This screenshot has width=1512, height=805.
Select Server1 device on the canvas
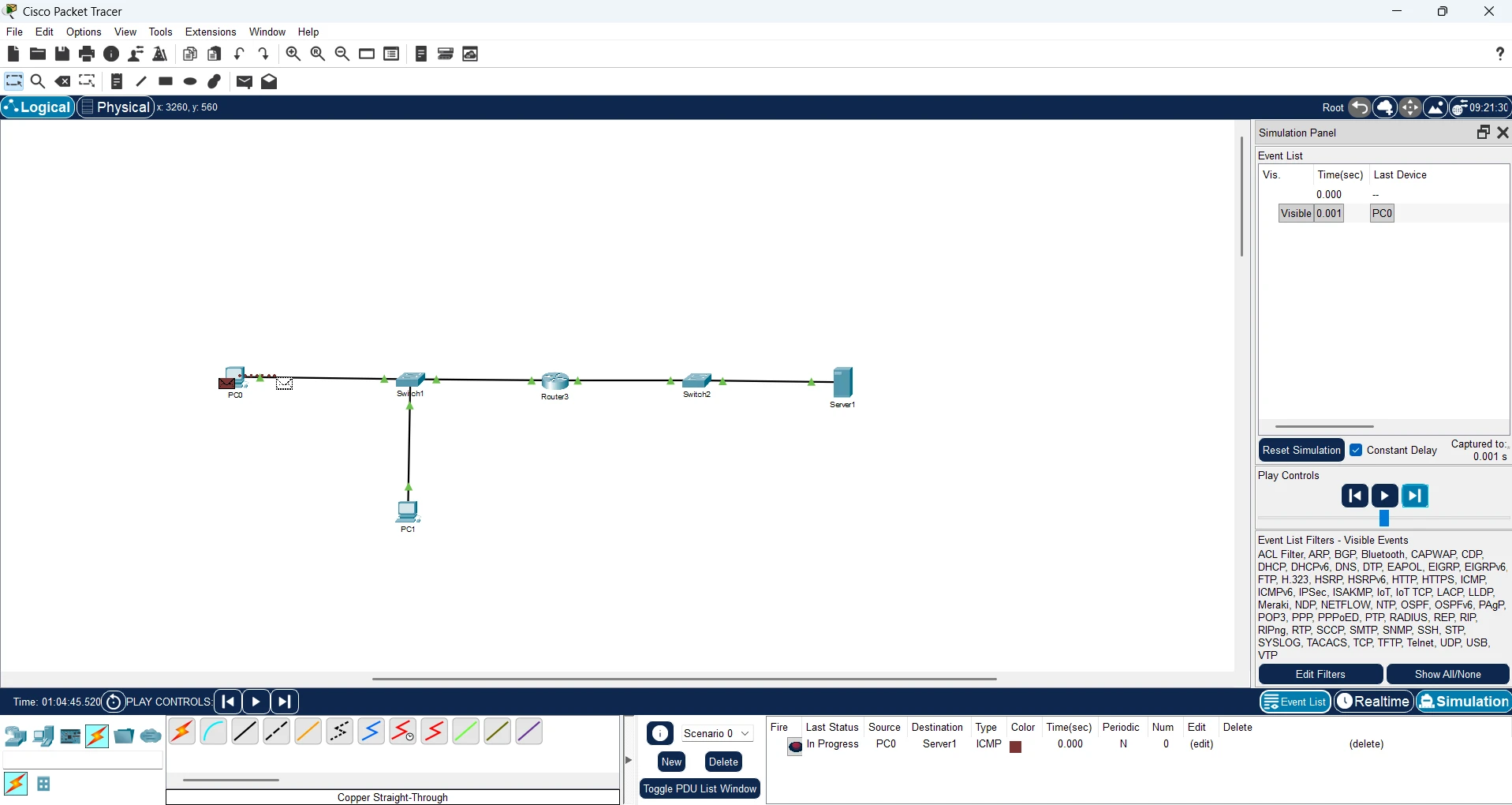843,383
